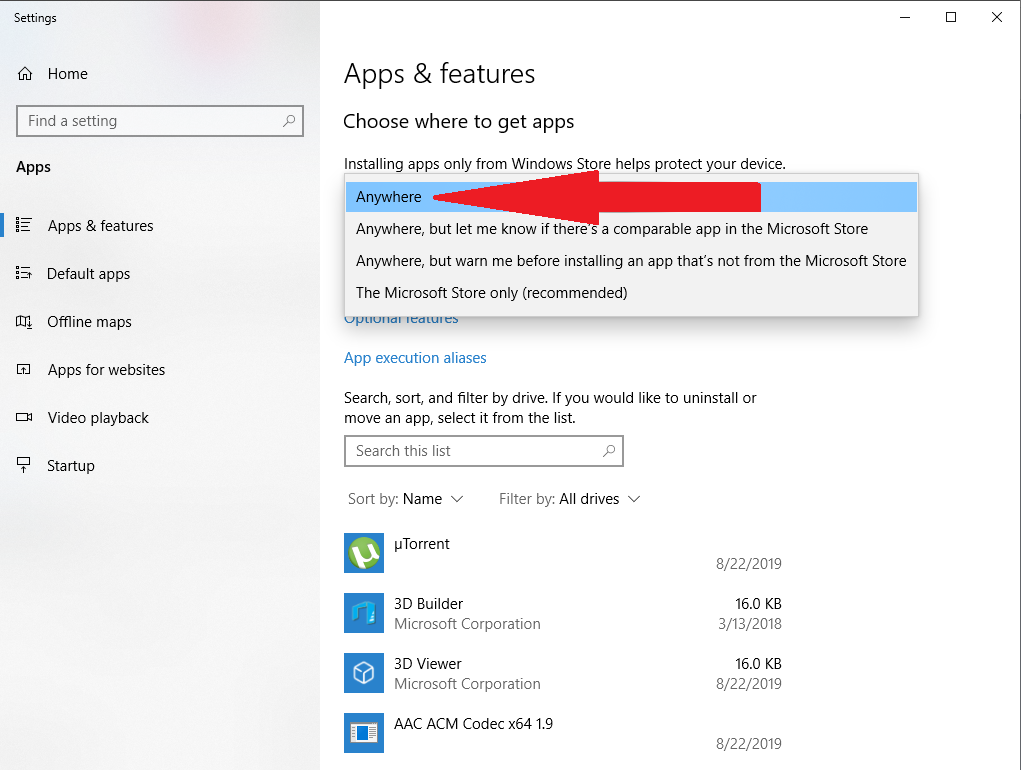This screenshot has width=1021, height=770.
Task: Click the magnifier icon in Search this list
Action: coord(609,450)
